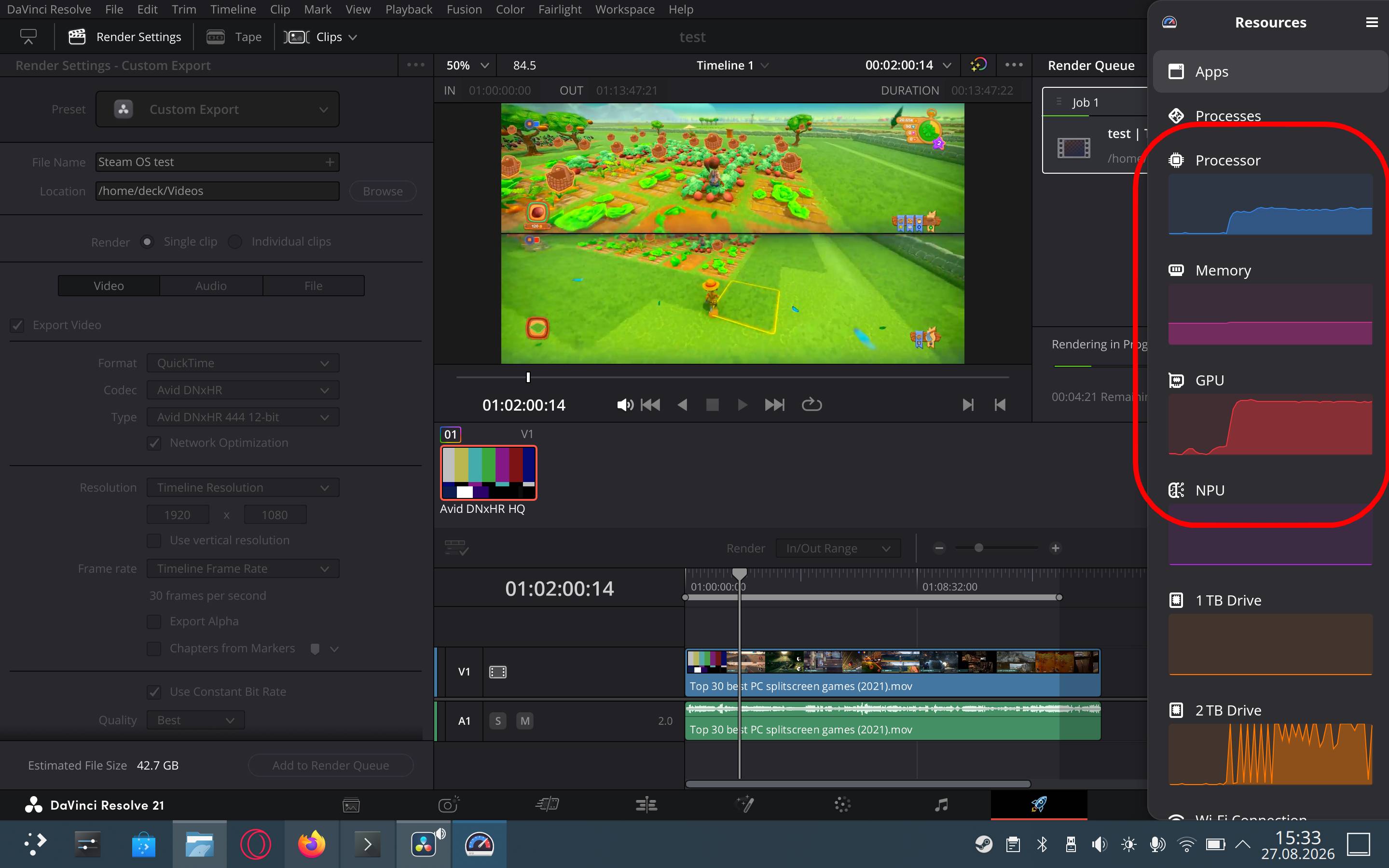
Task: Open the Clips view dropdown
Action: click(321, 37)
